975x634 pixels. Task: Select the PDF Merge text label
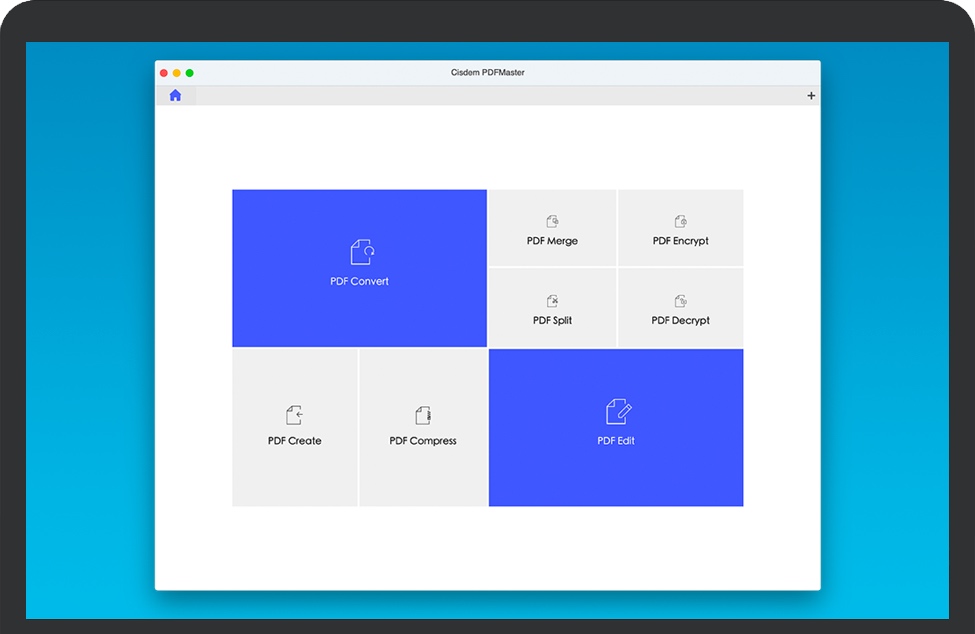[552, 241]
